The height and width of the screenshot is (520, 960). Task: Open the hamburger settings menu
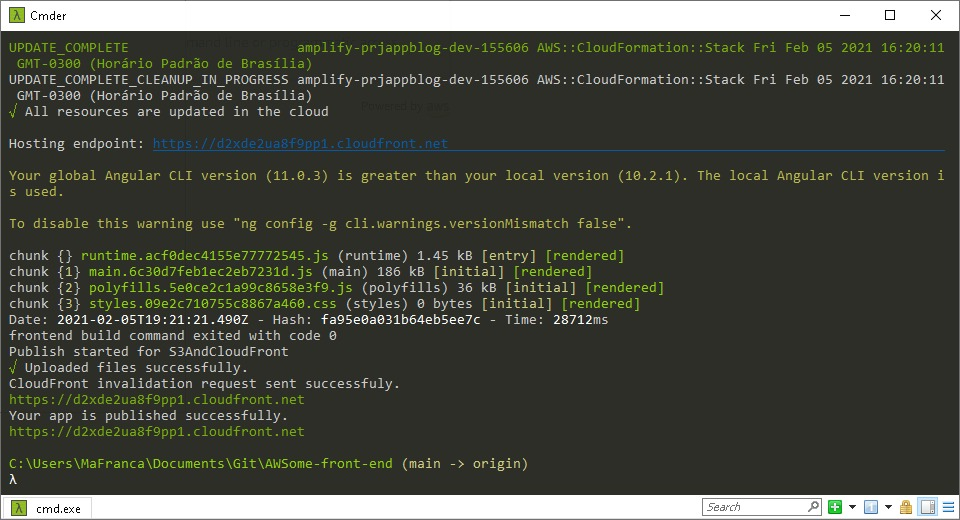coord(948,507)
